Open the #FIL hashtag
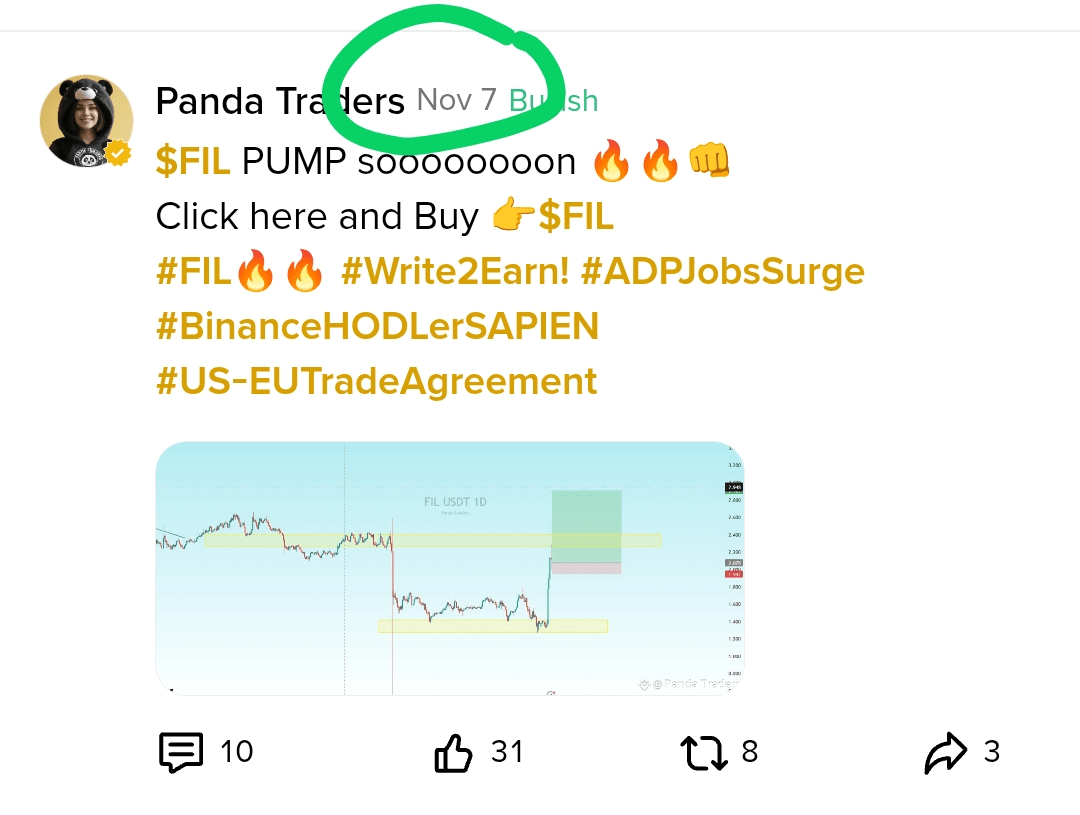Viewport: 1080px width, 815px height. (x=195, y=272)
